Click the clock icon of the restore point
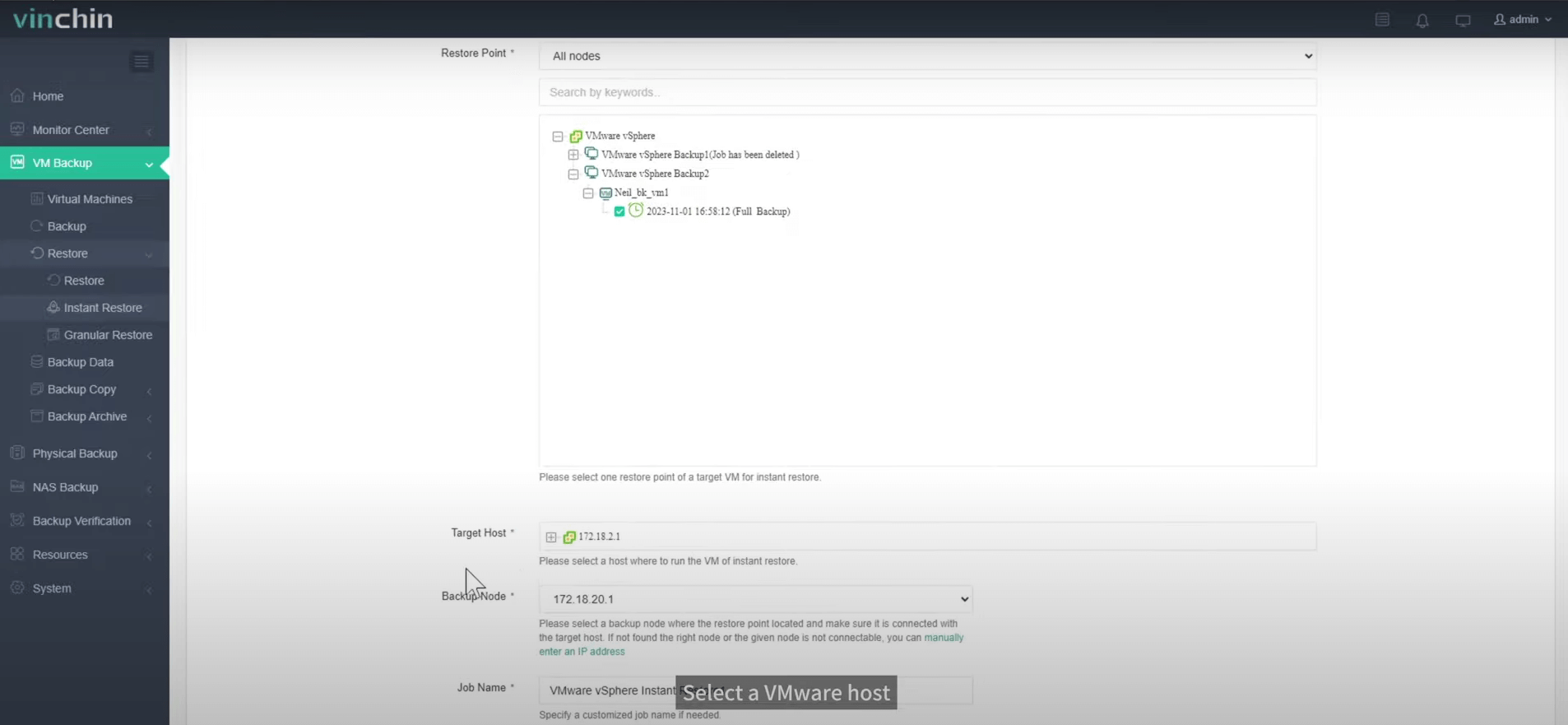Screen dimensions: 1568x725 [636, 211]
